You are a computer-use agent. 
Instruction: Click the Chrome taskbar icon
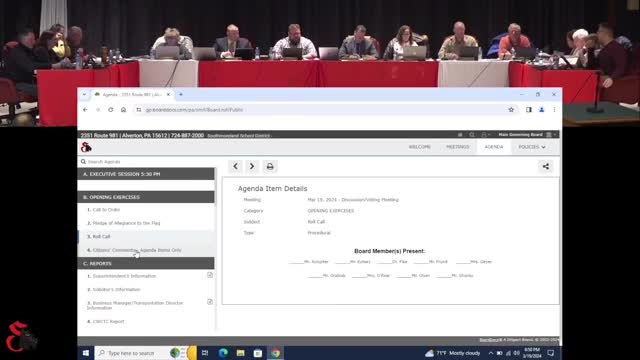pyautogui.click(x=276, y=353)
